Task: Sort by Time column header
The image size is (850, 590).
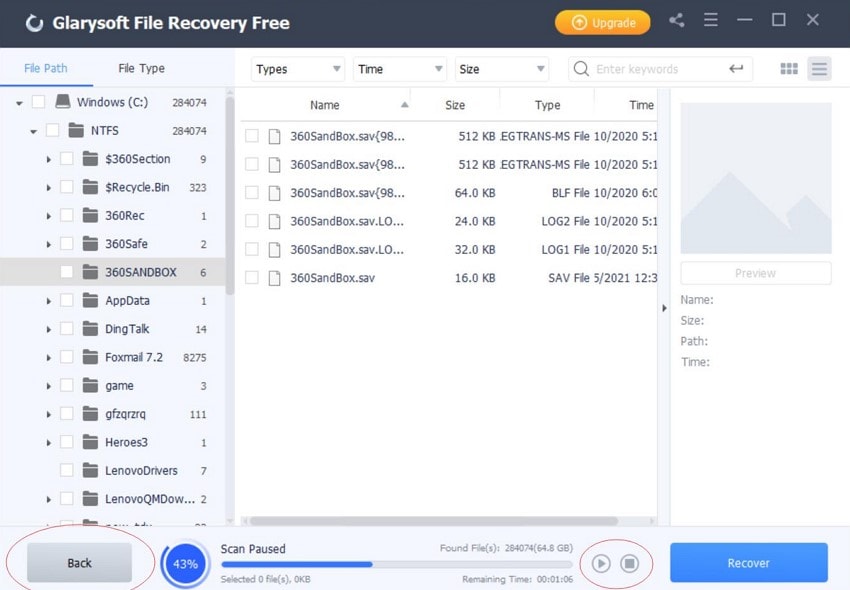Action: click(641, 105)
